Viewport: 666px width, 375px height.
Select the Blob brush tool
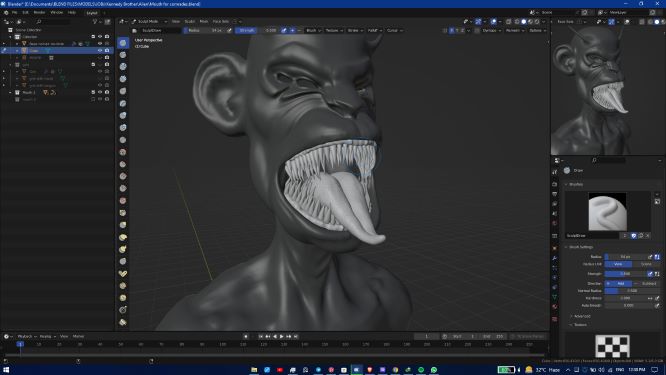(x=123, y=127)
